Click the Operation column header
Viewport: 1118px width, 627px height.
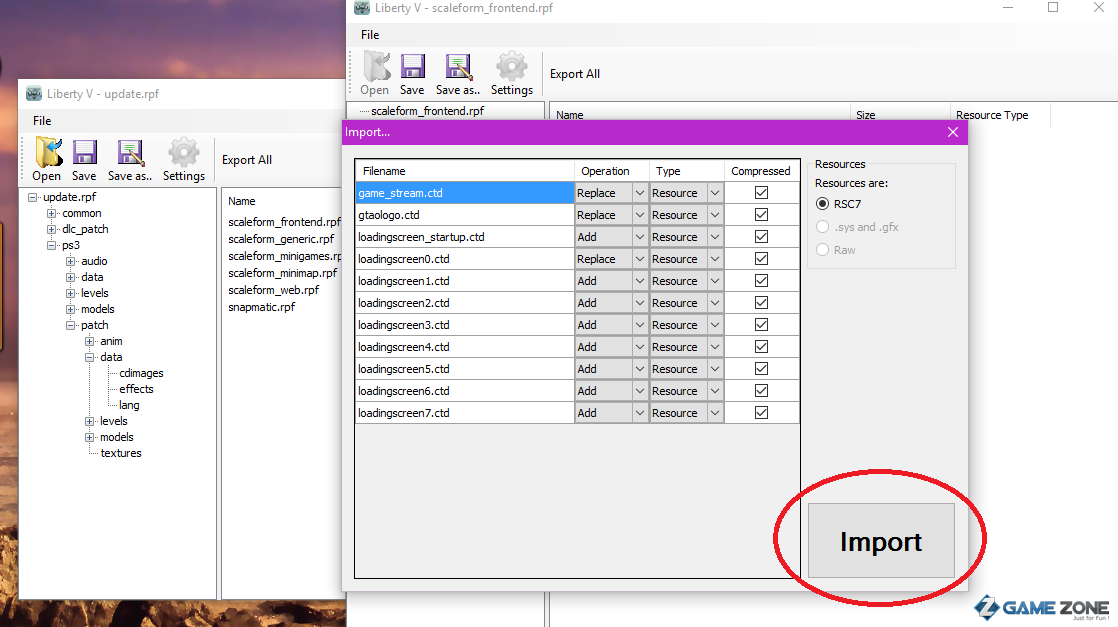(x=612, y=171)
